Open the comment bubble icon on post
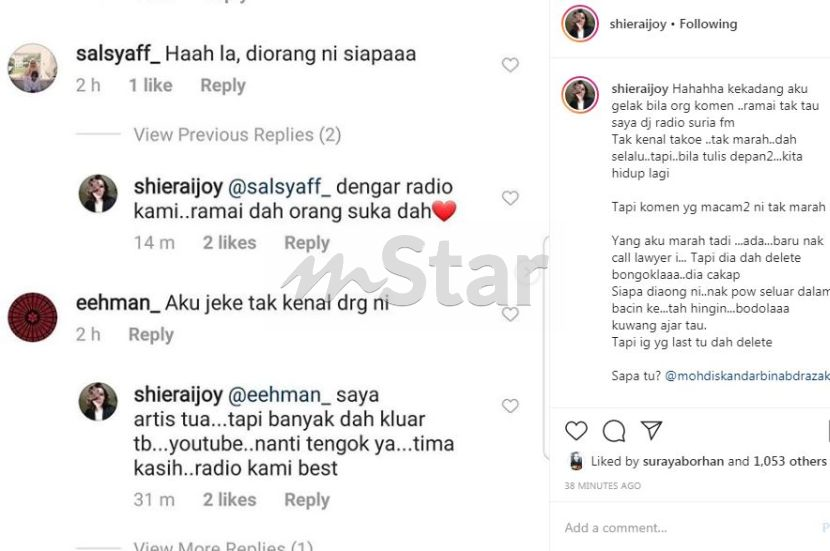 tap(614, 431)
